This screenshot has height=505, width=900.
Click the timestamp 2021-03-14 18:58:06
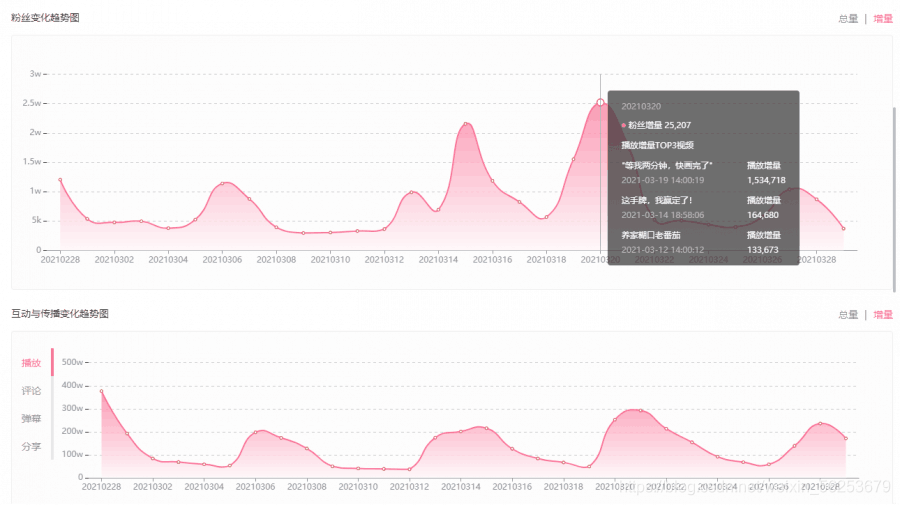tap(662, 215)
